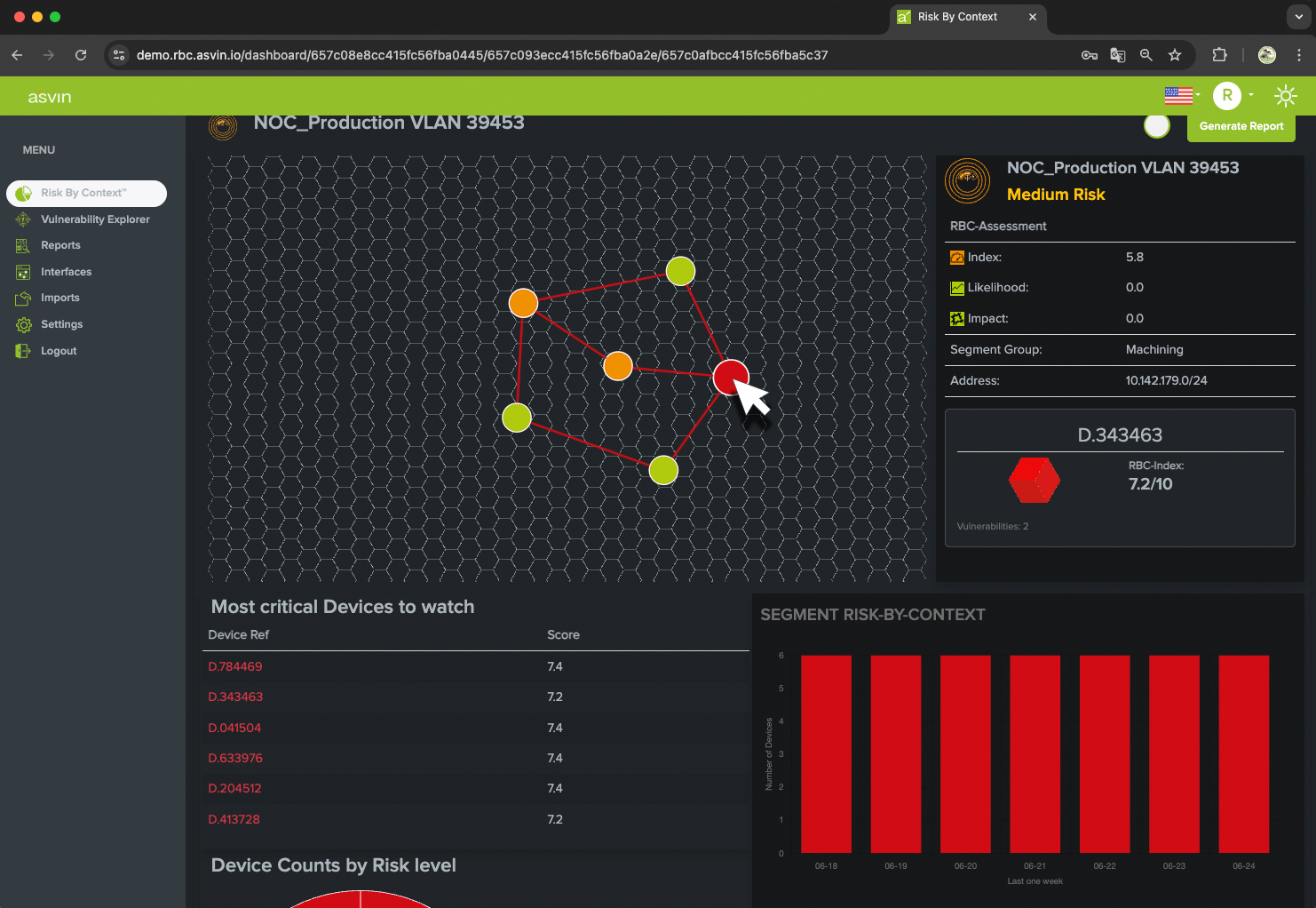The height and width of the screenshot is (908, 1316).
Task: Toggle light mode with the sun icon
Action: point(1285,96)
